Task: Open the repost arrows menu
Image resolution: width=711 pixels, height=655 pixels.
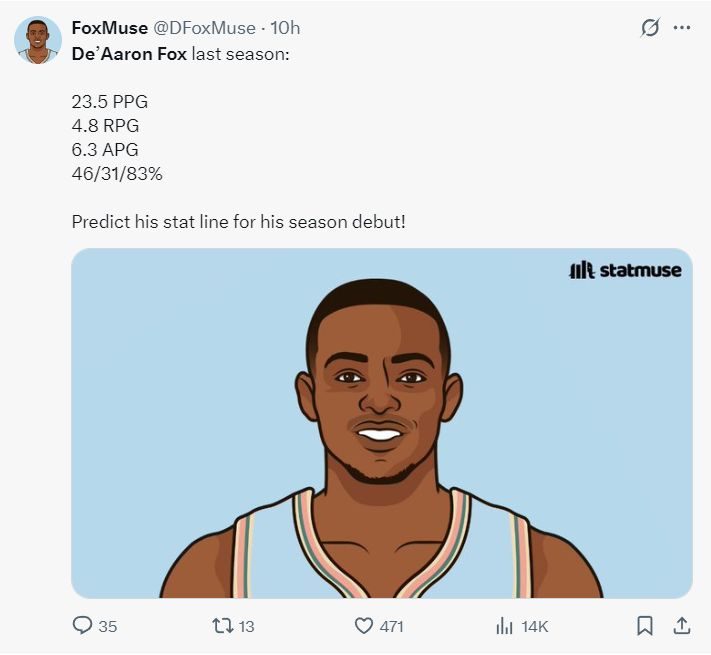Action: pyautogui.click(x=223, y=626)
